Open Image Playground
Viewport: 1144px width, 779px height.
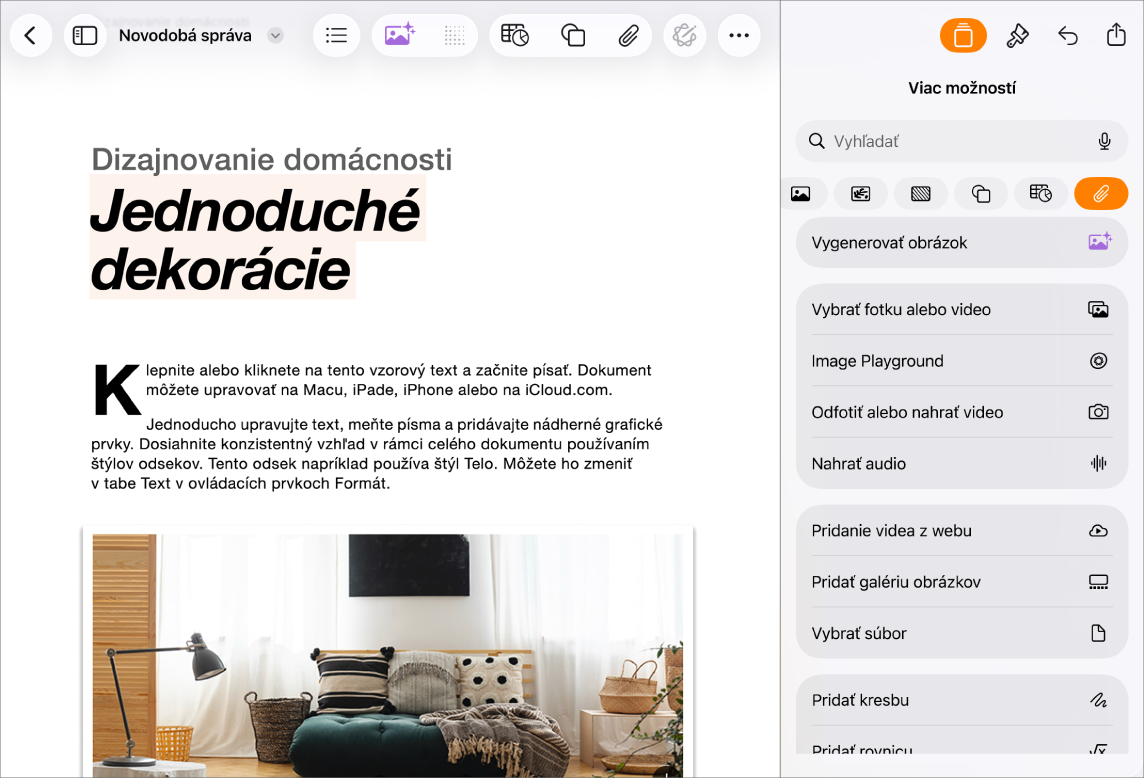(962, 361)
